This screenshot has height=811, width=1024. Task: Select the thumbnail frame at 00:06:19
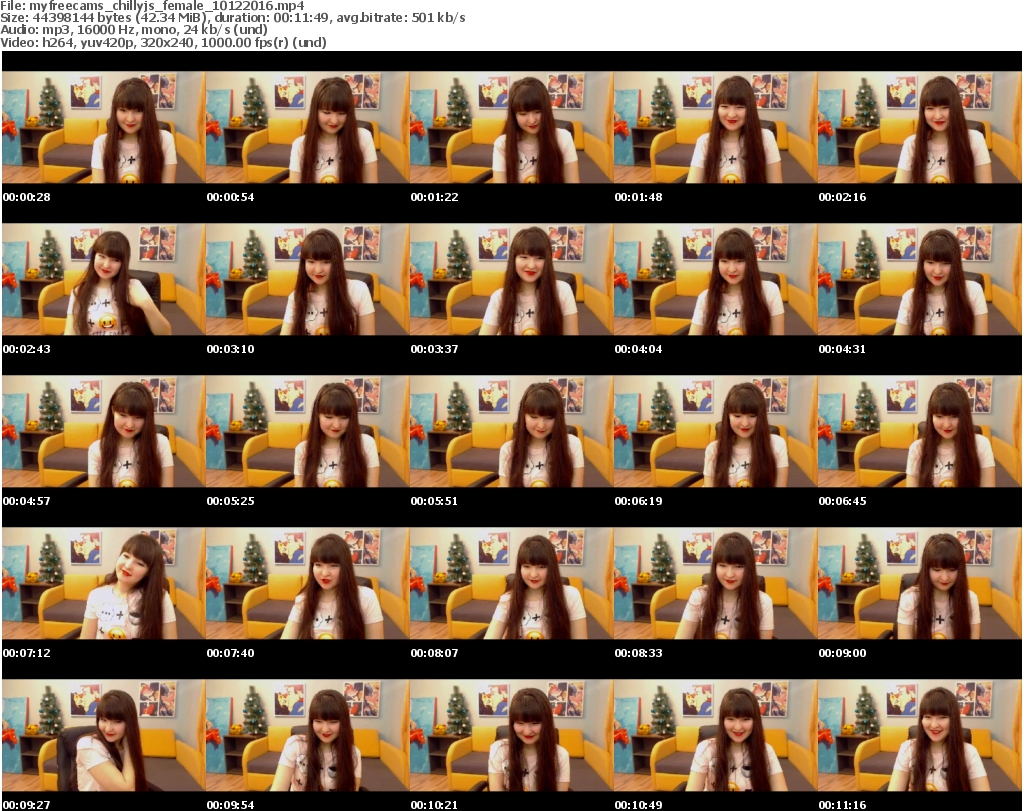click(x=715, y=432)
